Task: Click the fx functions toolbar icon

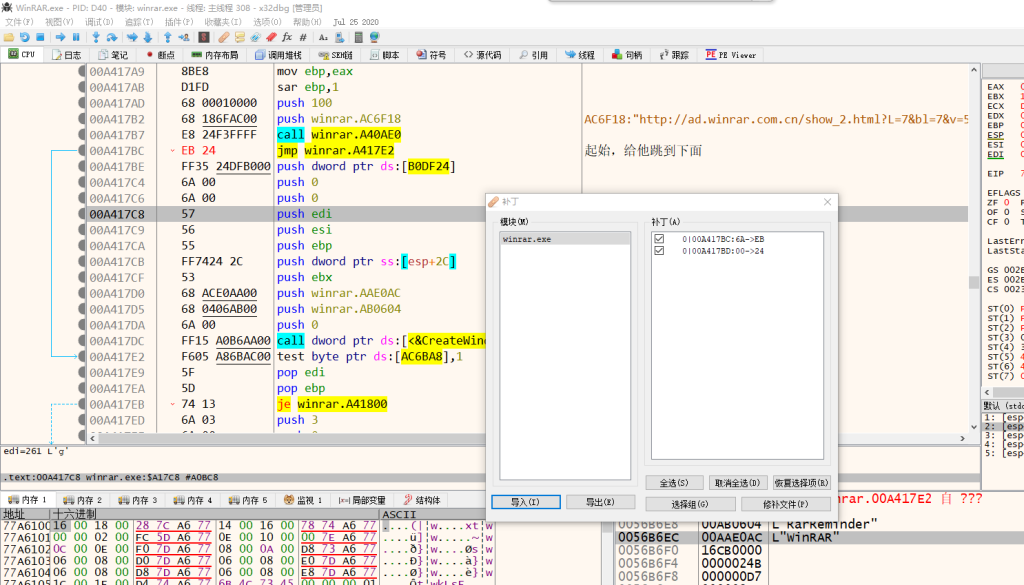Action: click(x=286, y=37)
